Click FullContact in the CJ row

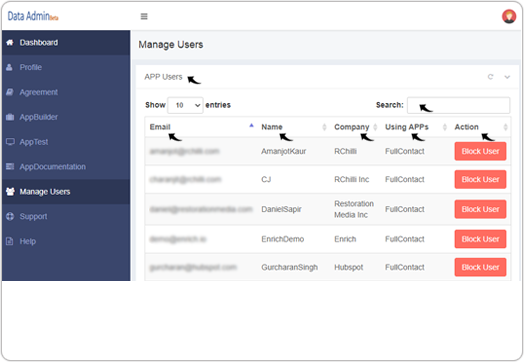pos(405,179)
